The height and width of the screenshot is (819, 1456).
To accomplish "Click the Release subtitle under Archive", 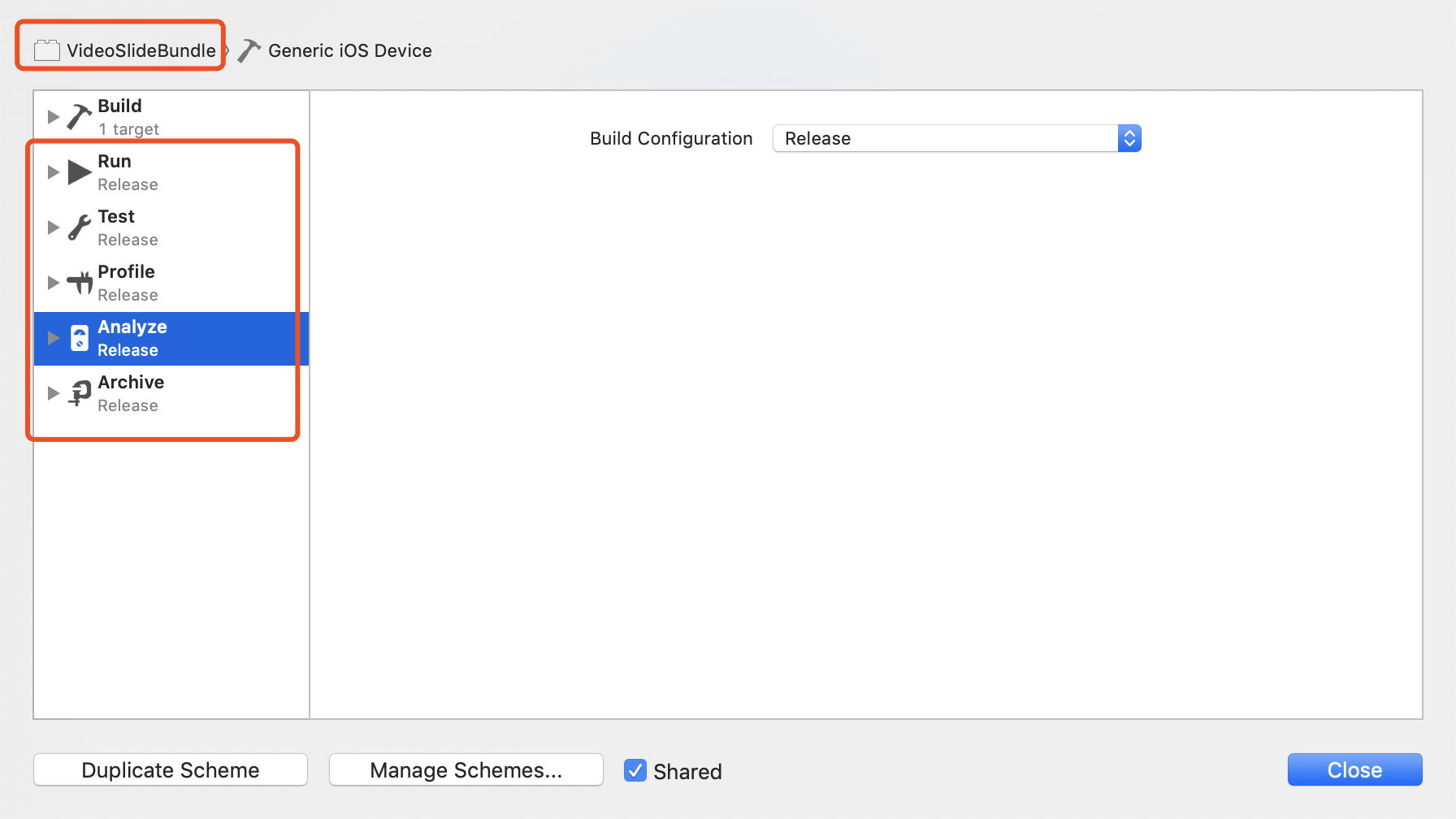I will (128, 405).
